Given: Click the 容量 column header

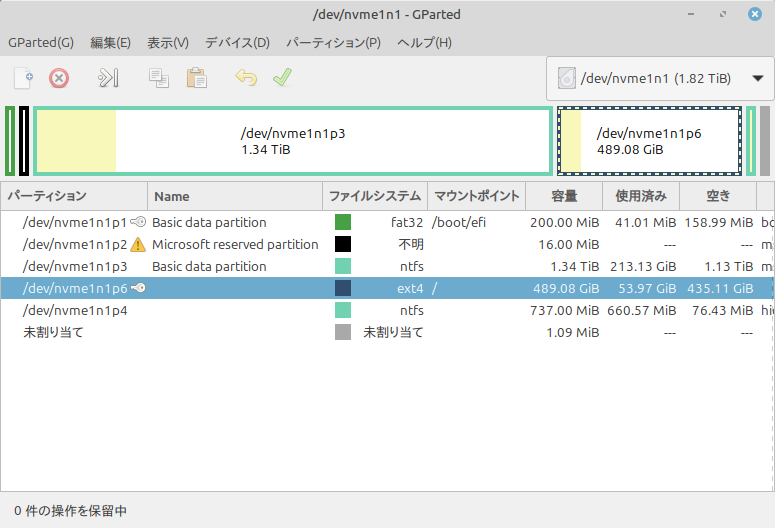Looking at the screenshot, I should 564,196.
